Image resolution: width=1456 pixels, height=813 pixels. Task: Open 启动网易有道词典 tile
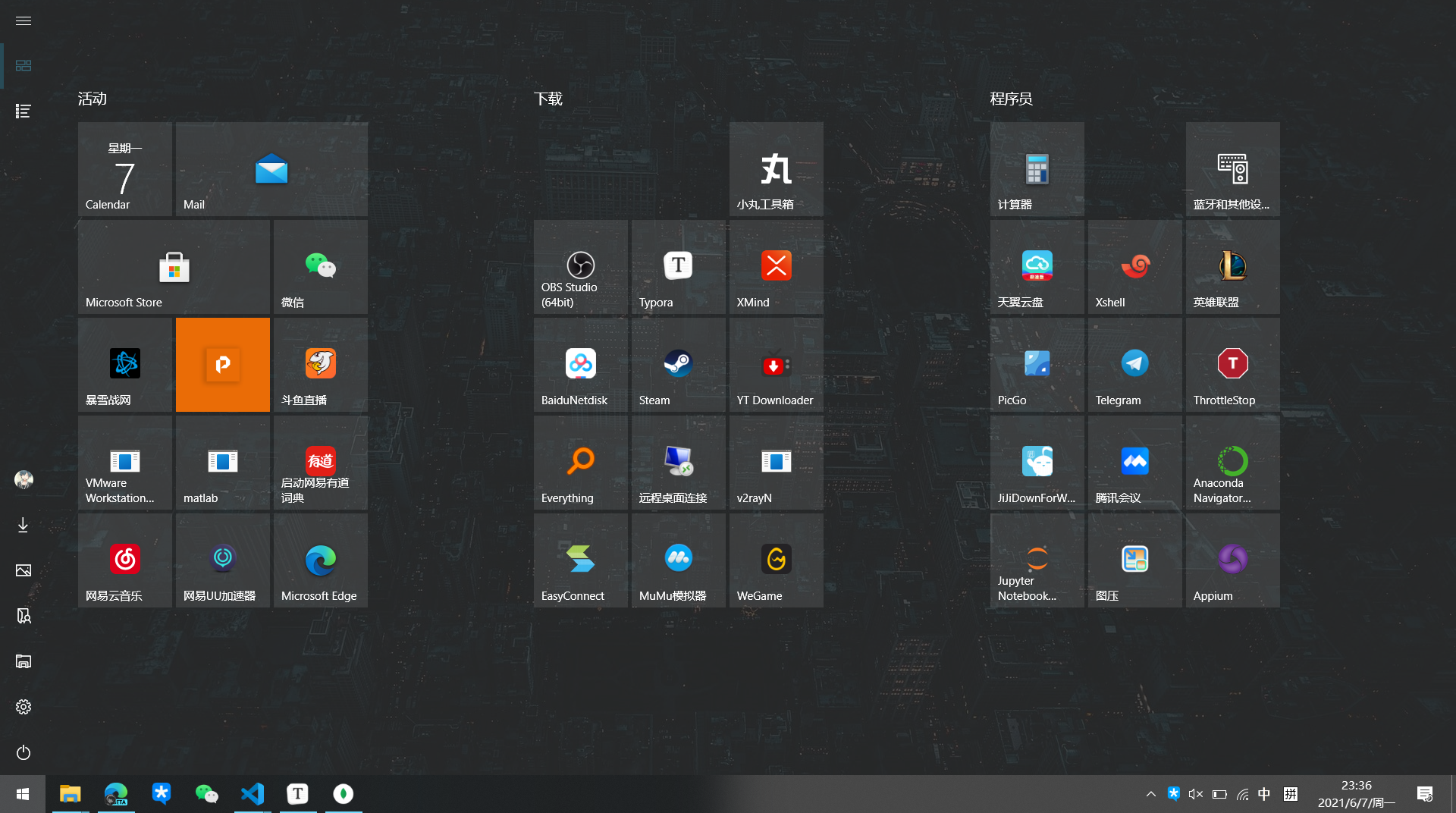click(321, 463)
